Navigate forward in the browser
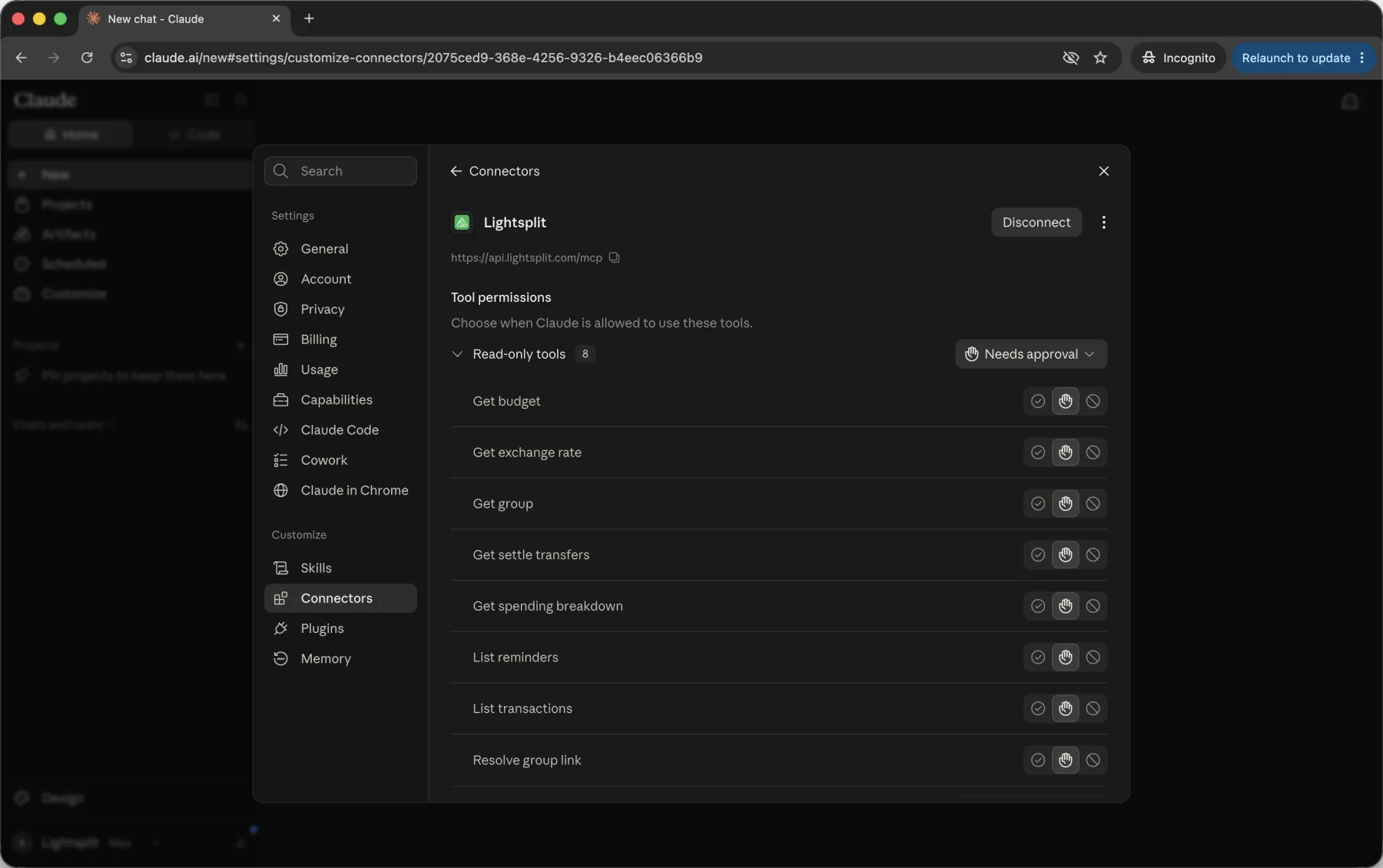1383x868 pixels. pyautogui.click(x=54, y=58)
